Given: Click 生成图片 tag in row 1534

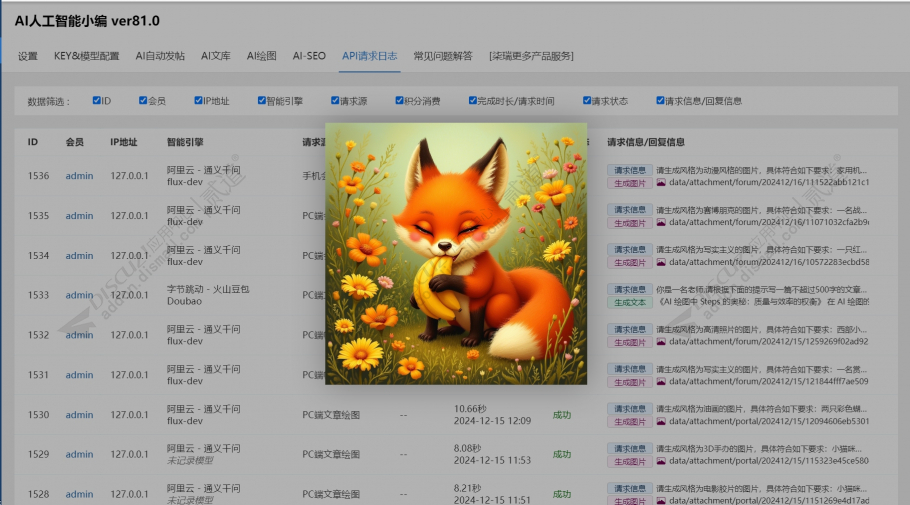Looking at the screenshot, I should point(630,263).
